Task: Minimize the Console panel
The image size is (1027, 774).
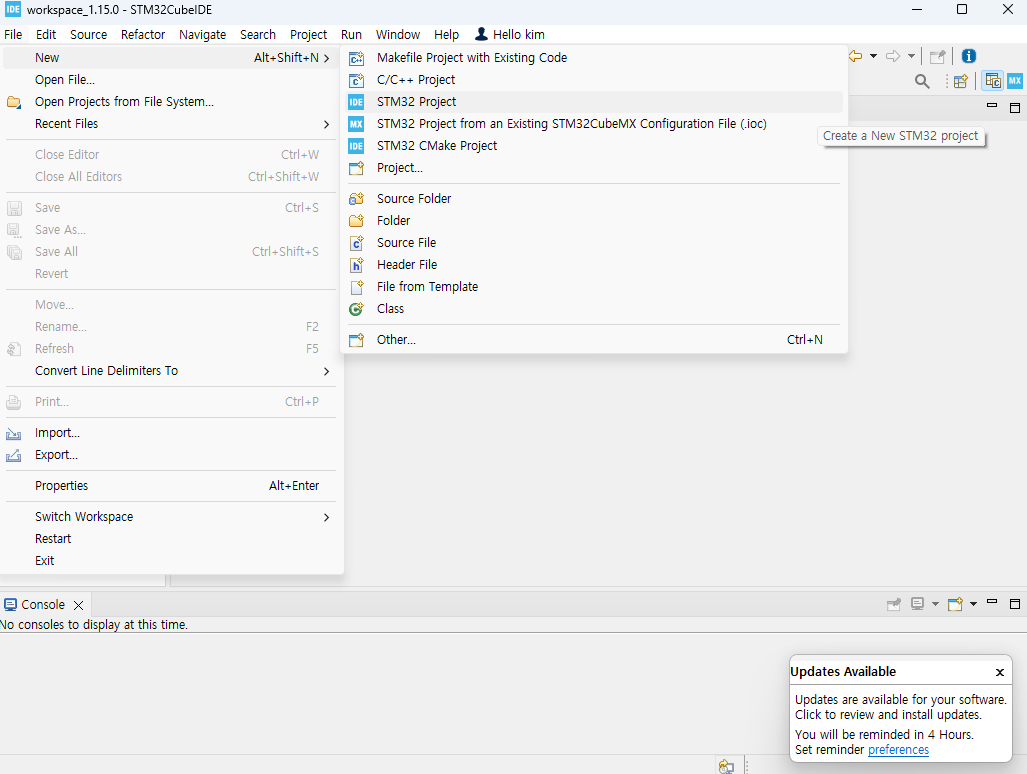Action: click(x=992, y=603)
